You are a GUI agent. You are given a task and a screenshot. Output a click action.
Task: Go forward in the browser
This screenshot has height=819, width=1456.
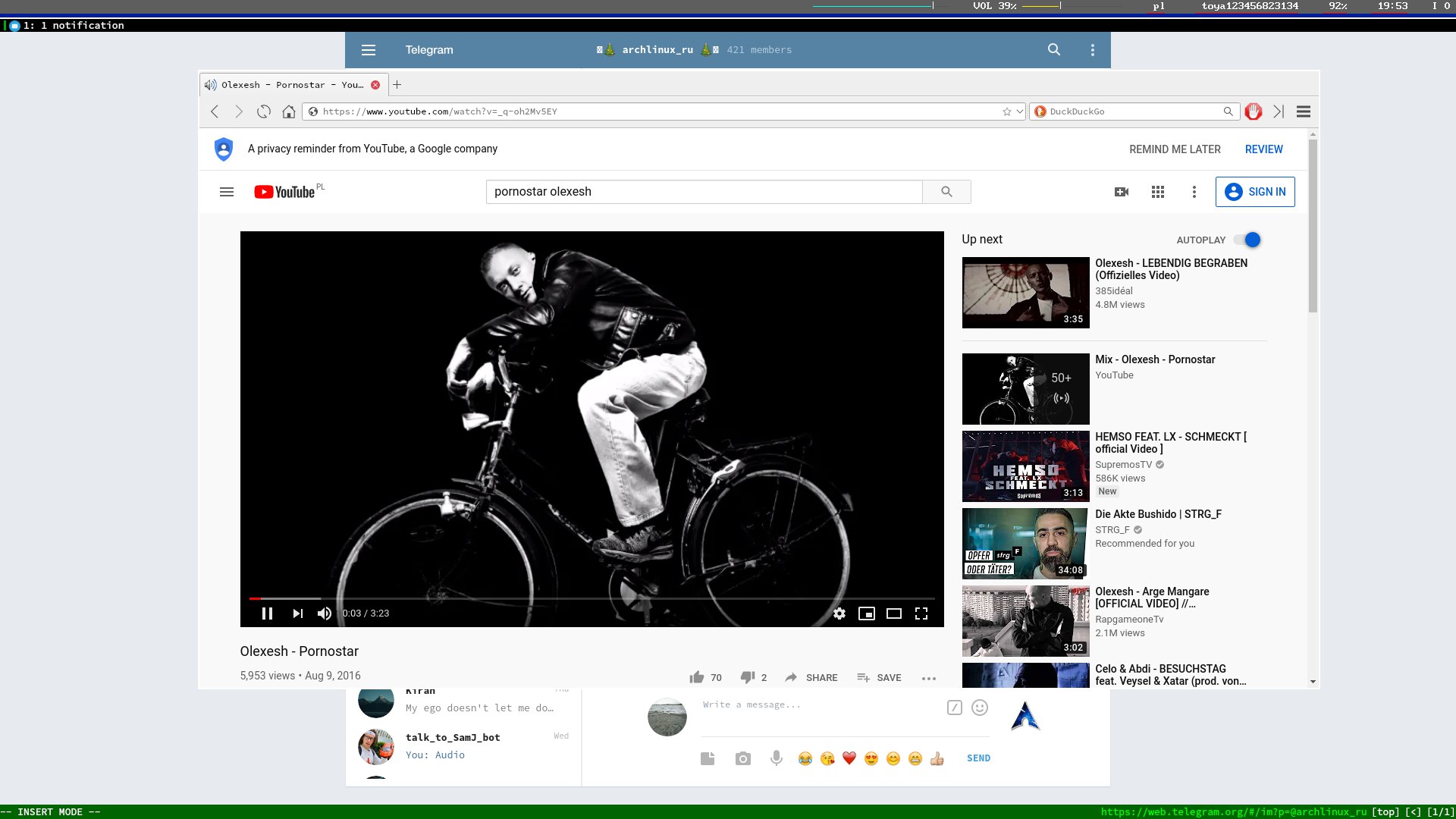pyautogui.click(x=239, y=111)
